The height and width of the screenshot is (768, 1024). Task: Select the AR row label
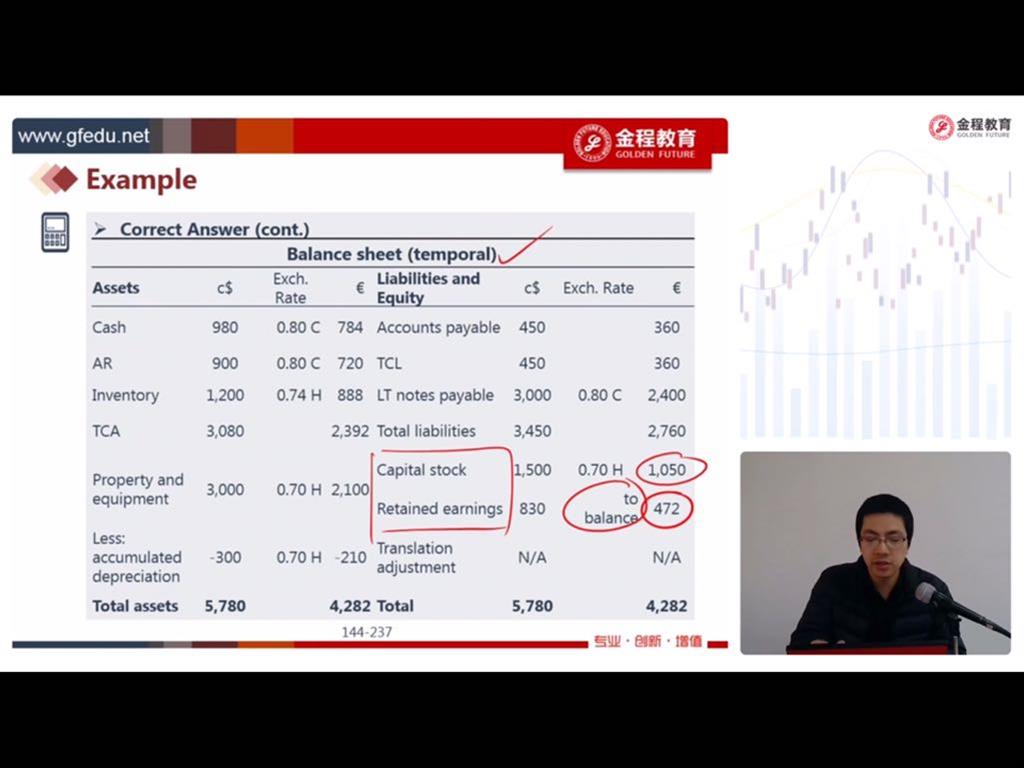click(102, 363)
